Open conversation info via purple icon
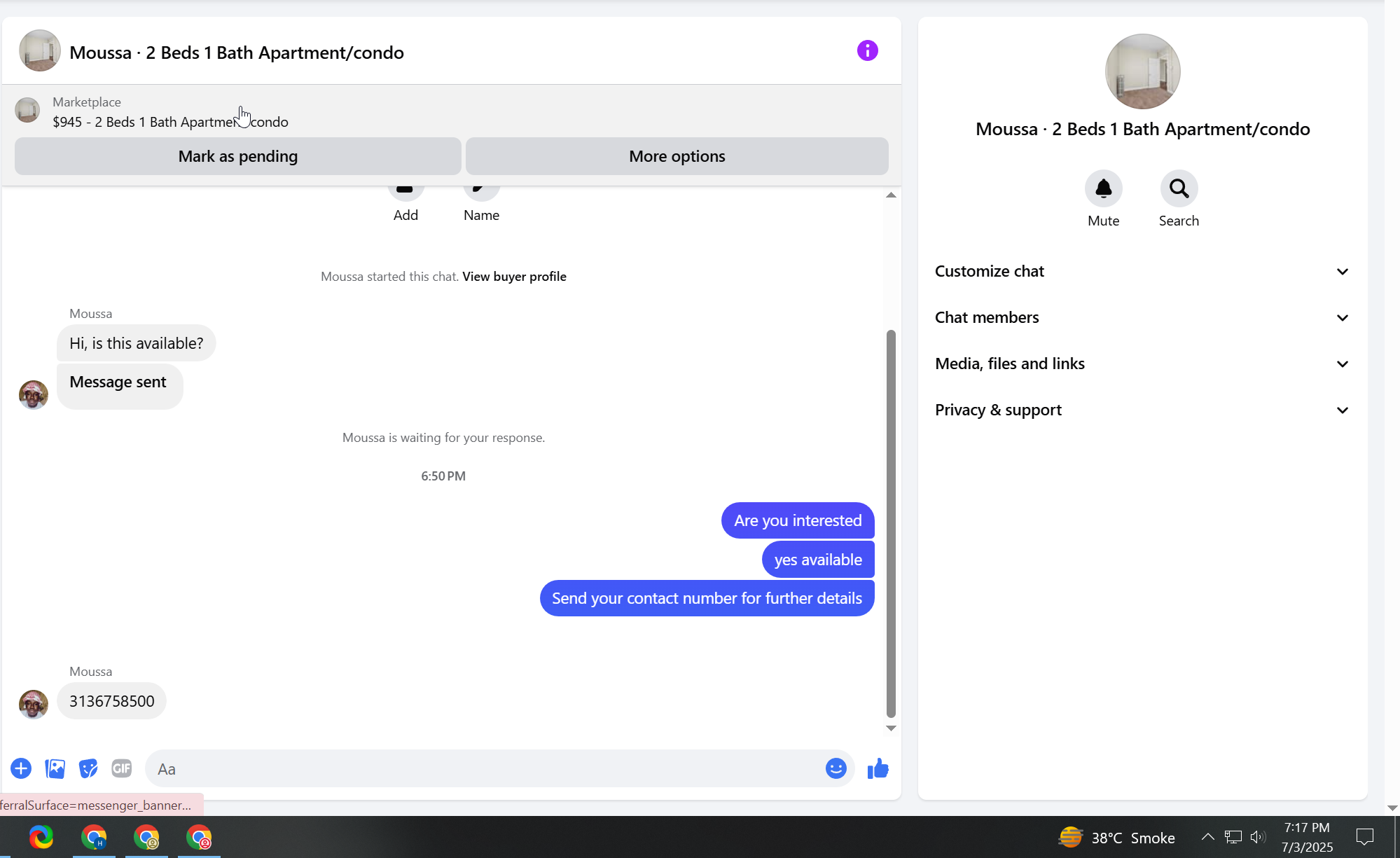 pos(867,50)
